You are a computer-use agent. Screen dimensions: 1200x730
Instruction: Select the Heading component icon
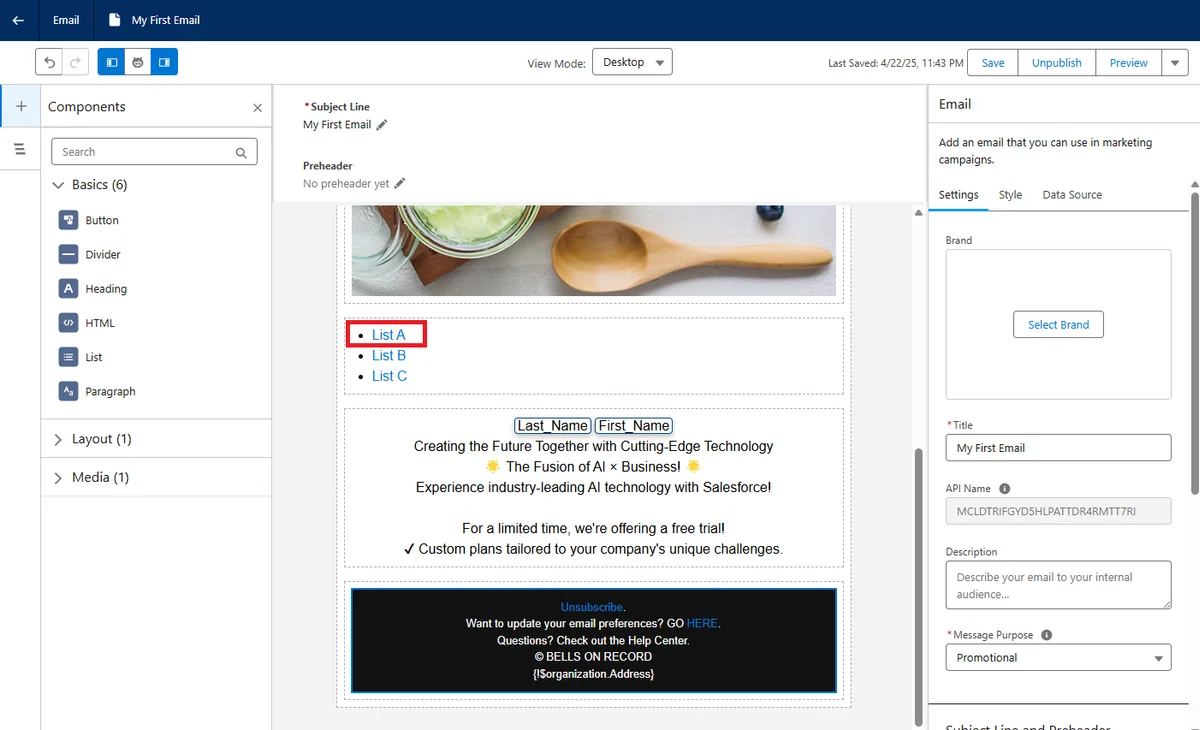(x=68, y=289)
